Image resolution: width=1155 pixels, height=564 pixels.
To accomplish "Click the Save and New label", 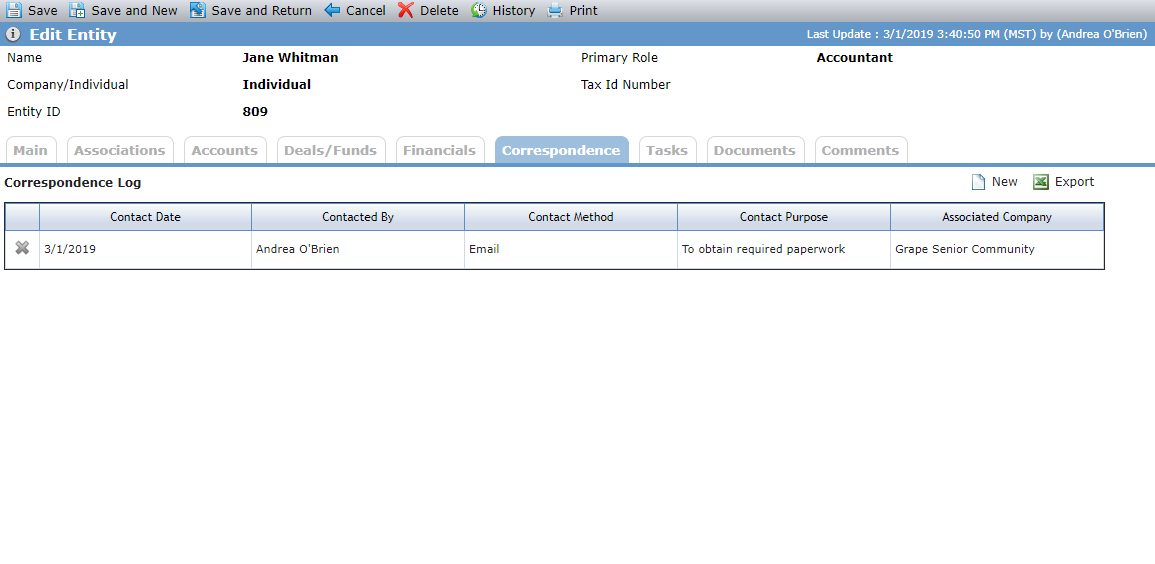I will click(134, 11).
